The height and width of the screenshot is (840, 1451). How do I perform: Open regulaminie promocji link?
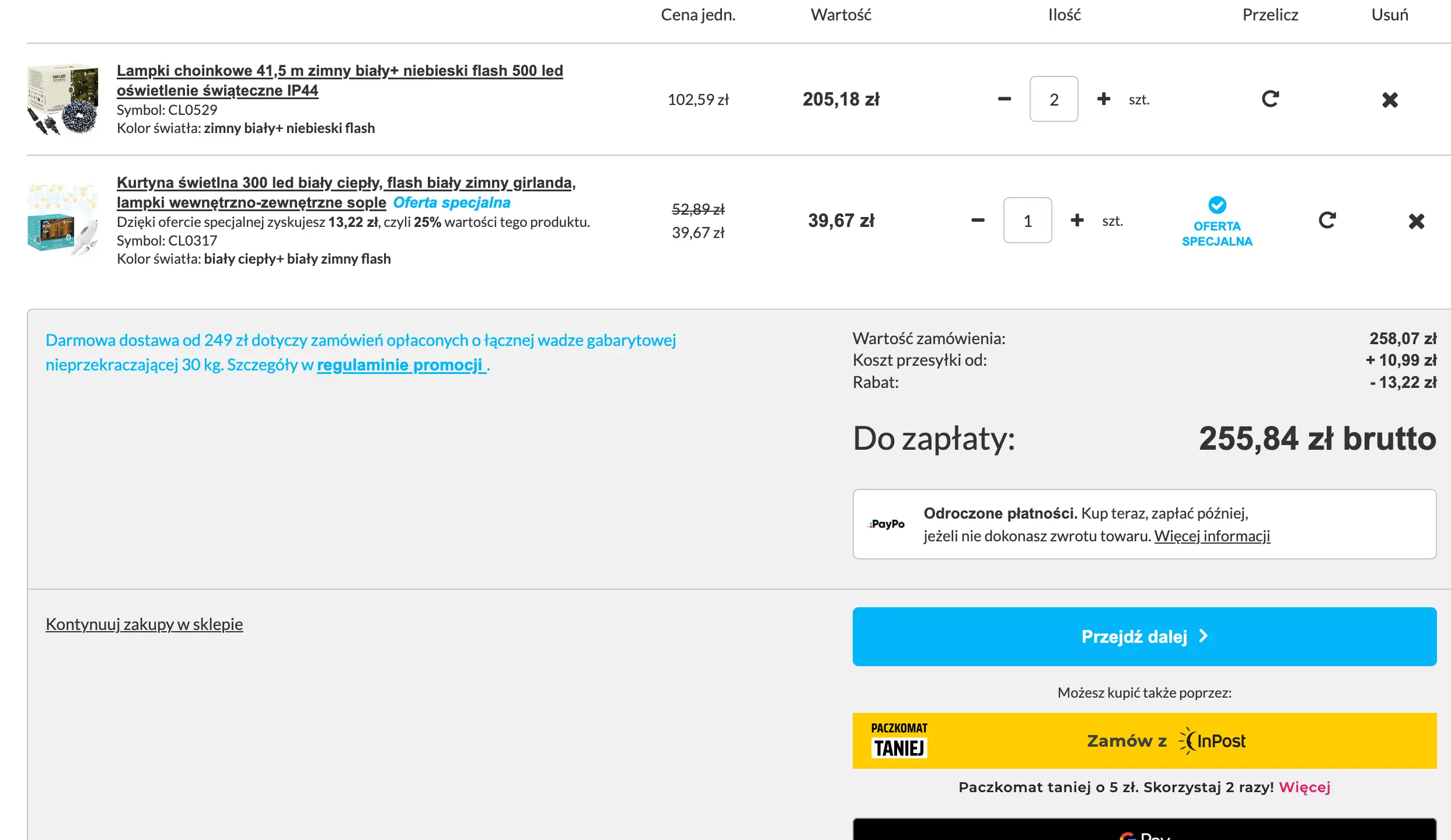pos(400,365)
